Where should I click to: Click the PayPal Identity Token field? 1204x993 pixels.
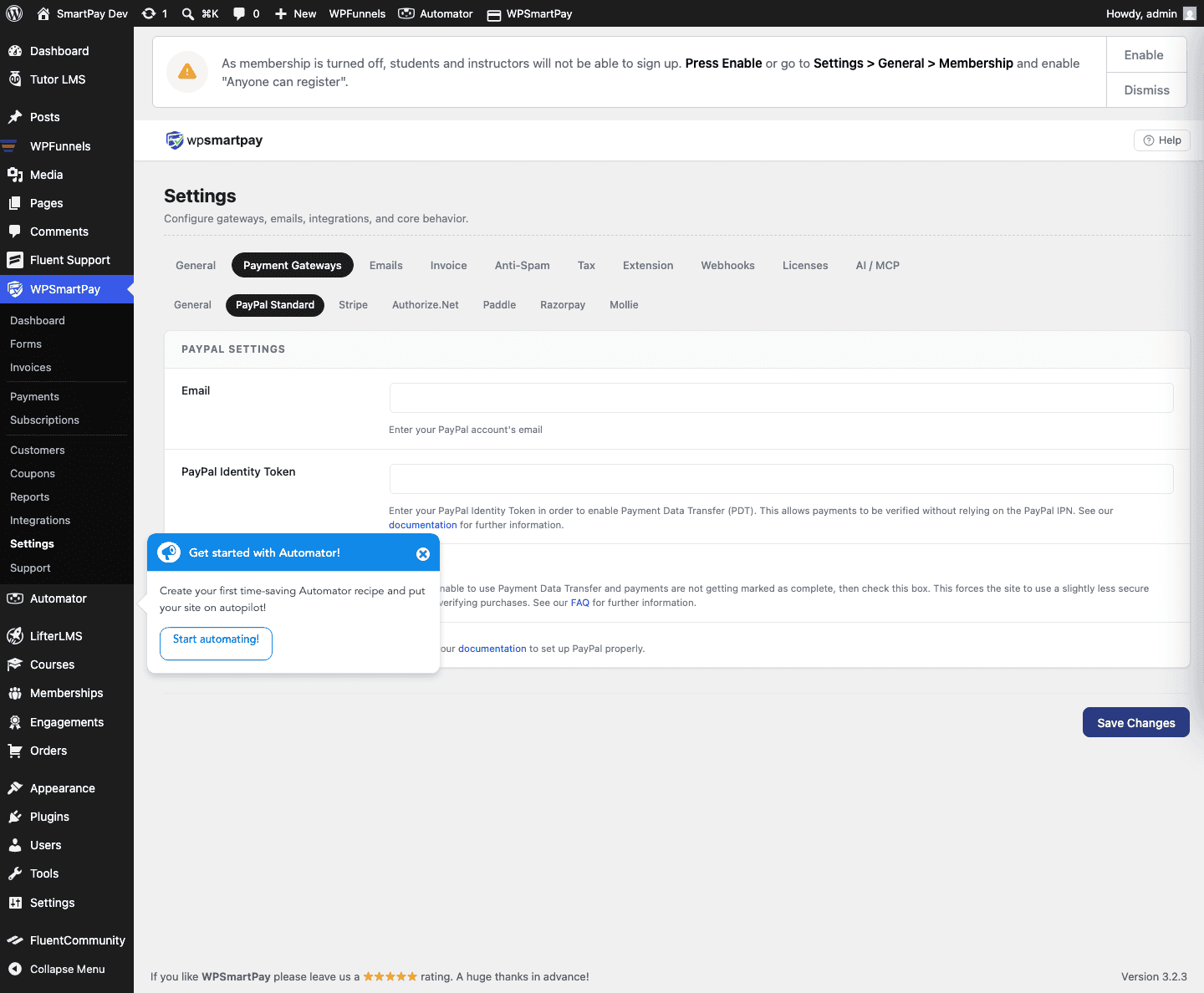click(781, 479)
